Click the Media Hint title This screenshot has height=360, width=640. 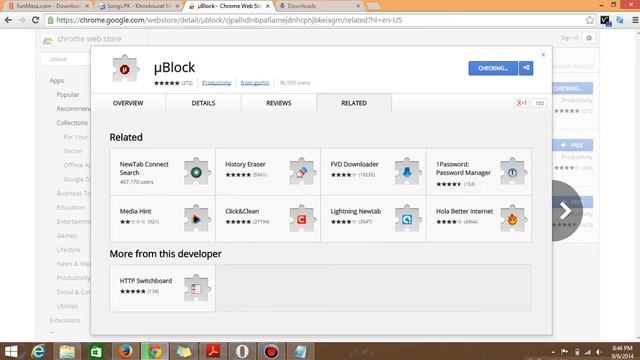[136, 211]
